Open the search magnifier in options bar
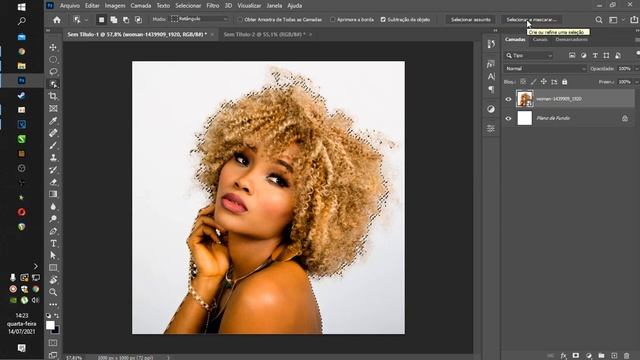 click(598, 20)
